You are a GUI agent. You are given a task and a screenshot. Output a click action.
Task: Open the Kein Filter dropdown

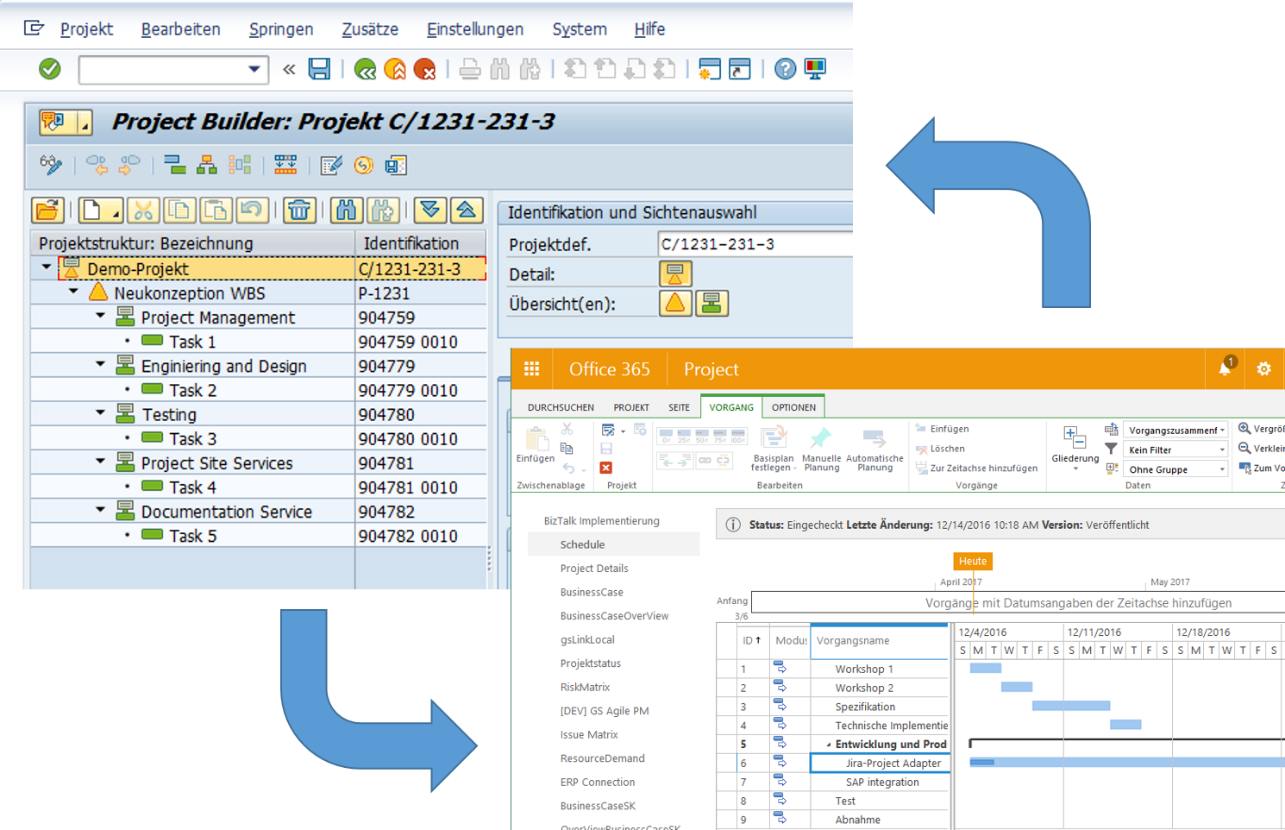(1221, 450)
